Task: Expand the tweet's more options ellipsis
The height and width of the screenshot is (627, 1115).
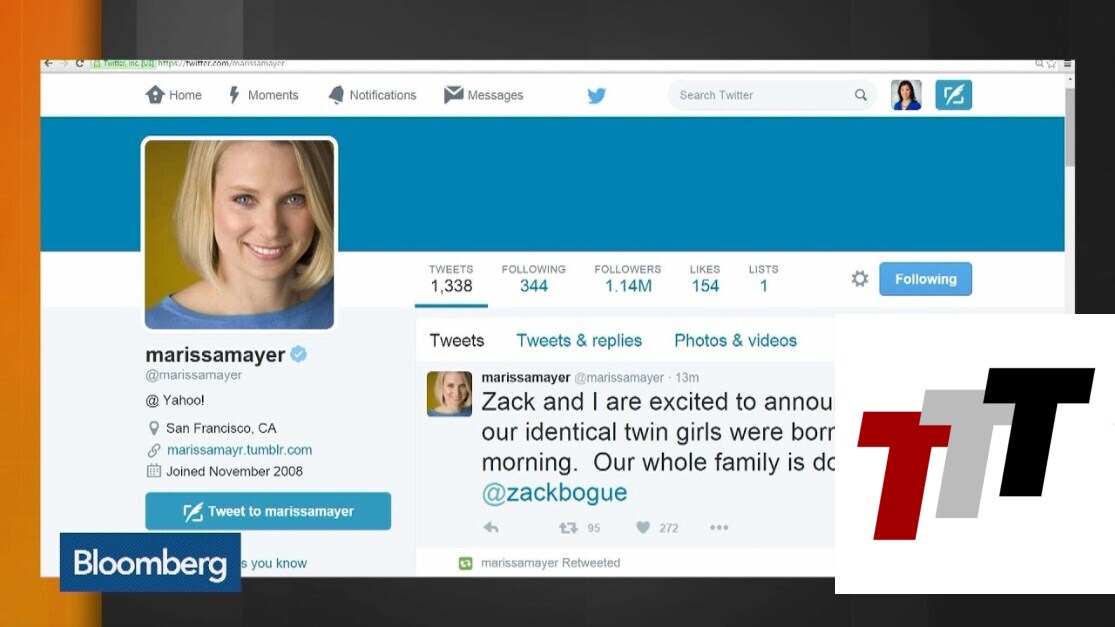Action: [x=719, y=527]
